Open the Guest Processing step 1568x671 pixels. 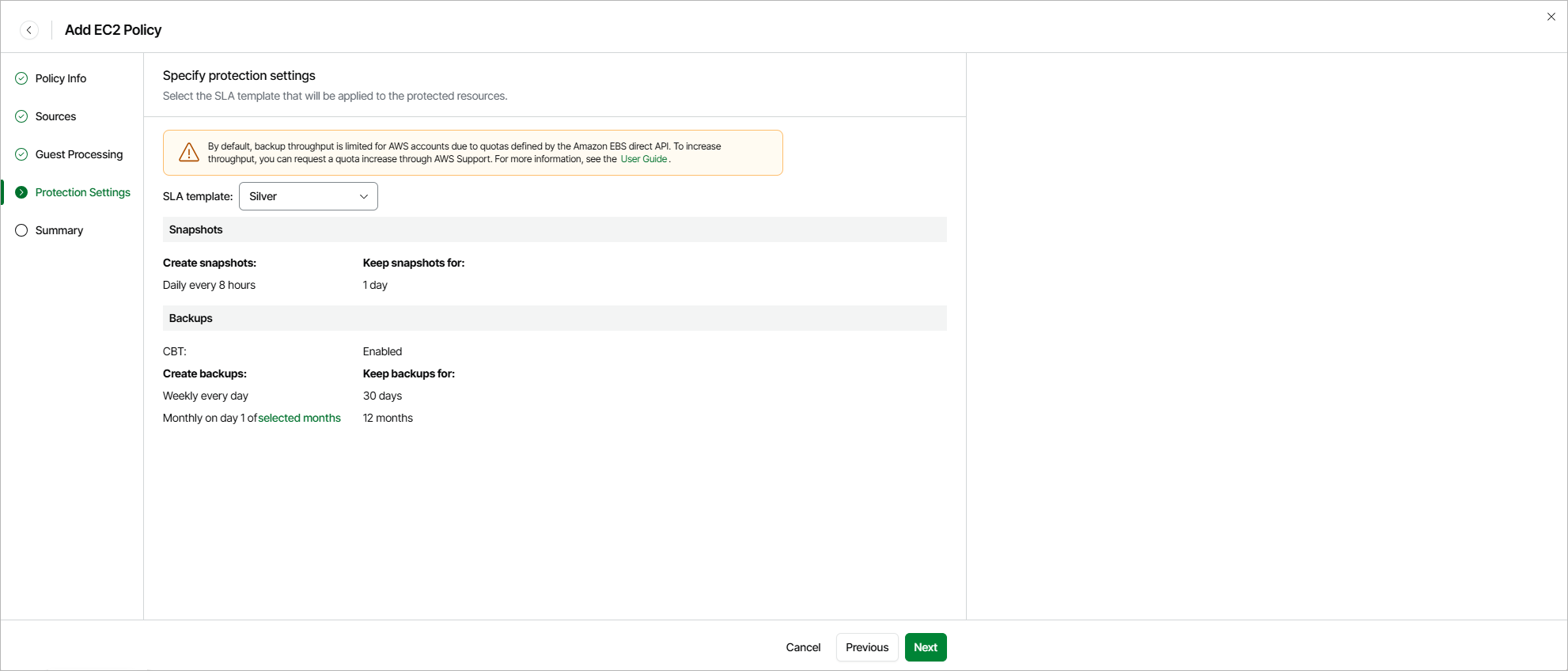79,154
